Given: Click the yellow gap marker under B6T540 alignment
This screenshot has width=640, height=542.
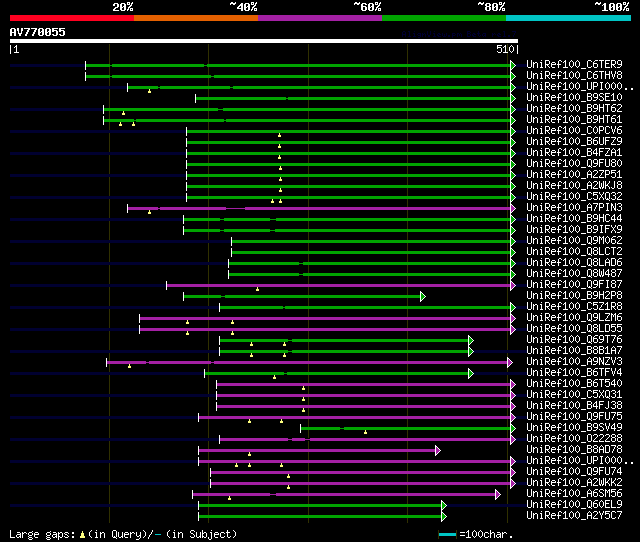Looking at the screenshot, I should 303,388.
